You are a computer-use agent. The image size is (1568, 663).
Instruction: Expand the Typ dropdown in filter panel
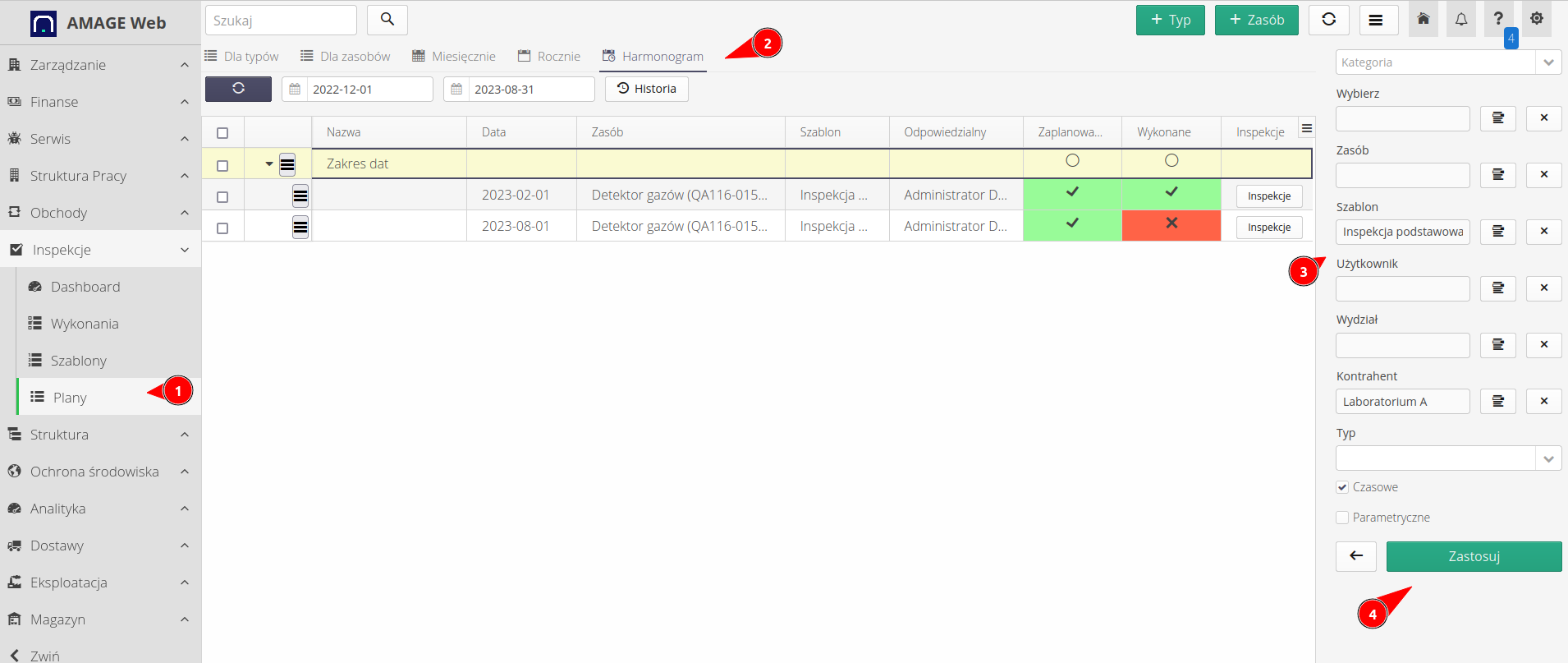click(1548, 458)
